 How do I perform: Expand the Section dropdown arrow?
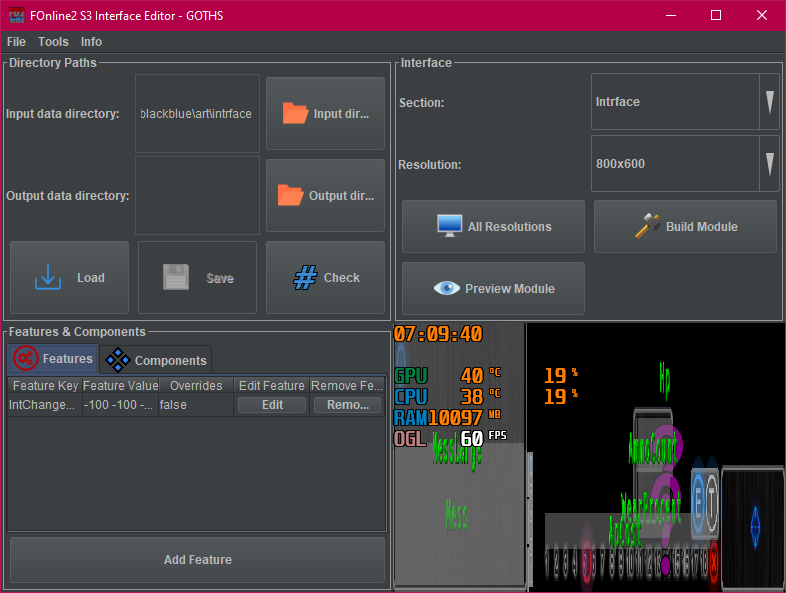coord(769,102)
